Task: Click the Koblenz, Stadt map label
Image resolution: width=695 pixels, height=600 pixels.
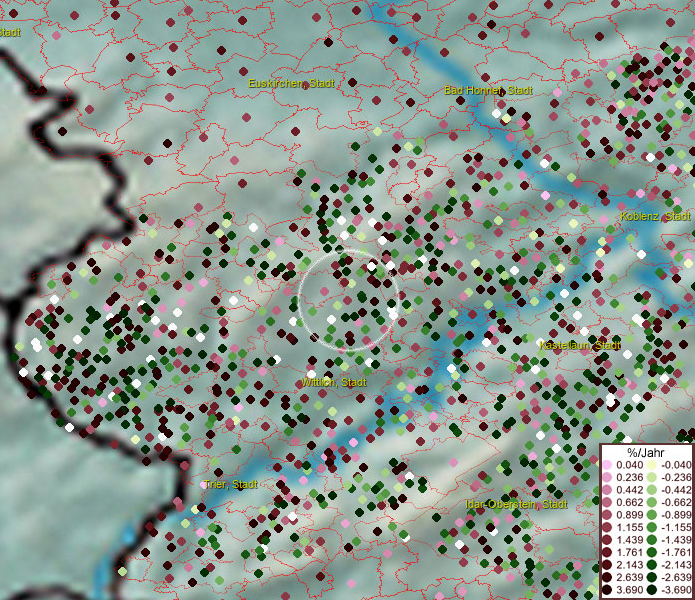Action: pyautogui.click(x=654, y=216)
